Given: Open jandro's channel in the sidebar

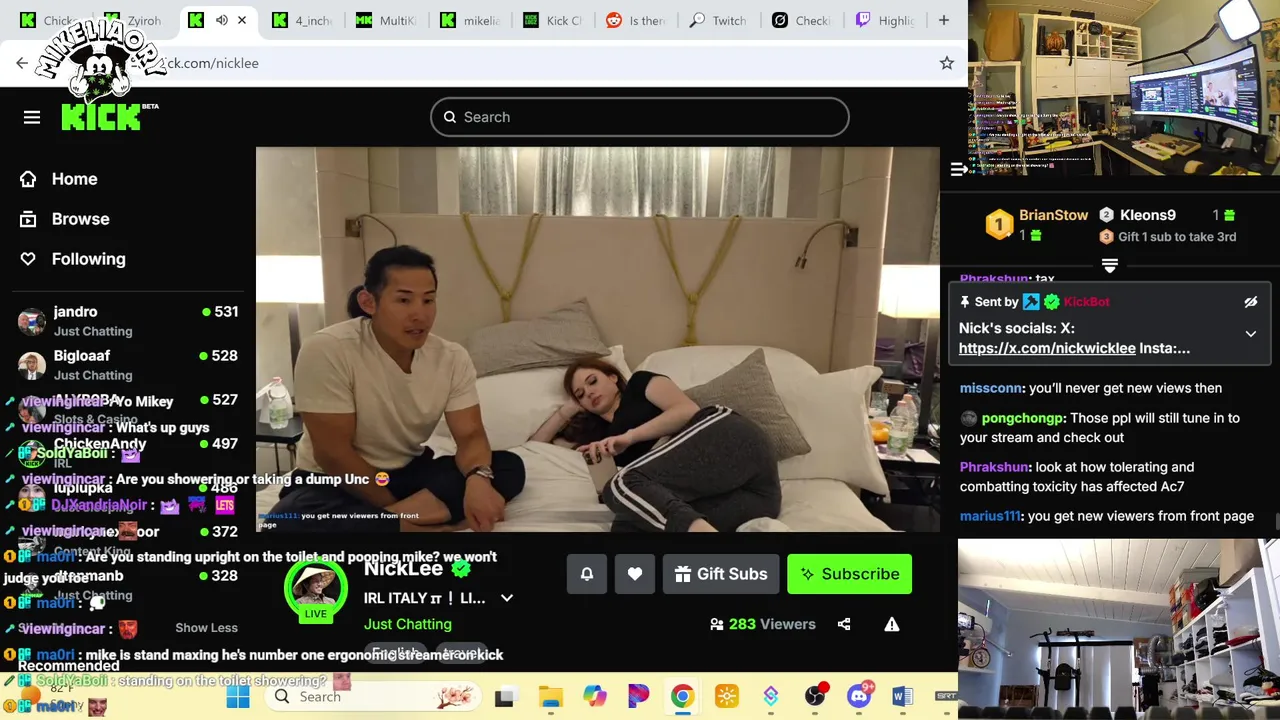Looking at the screenshot, I should 128,321.
